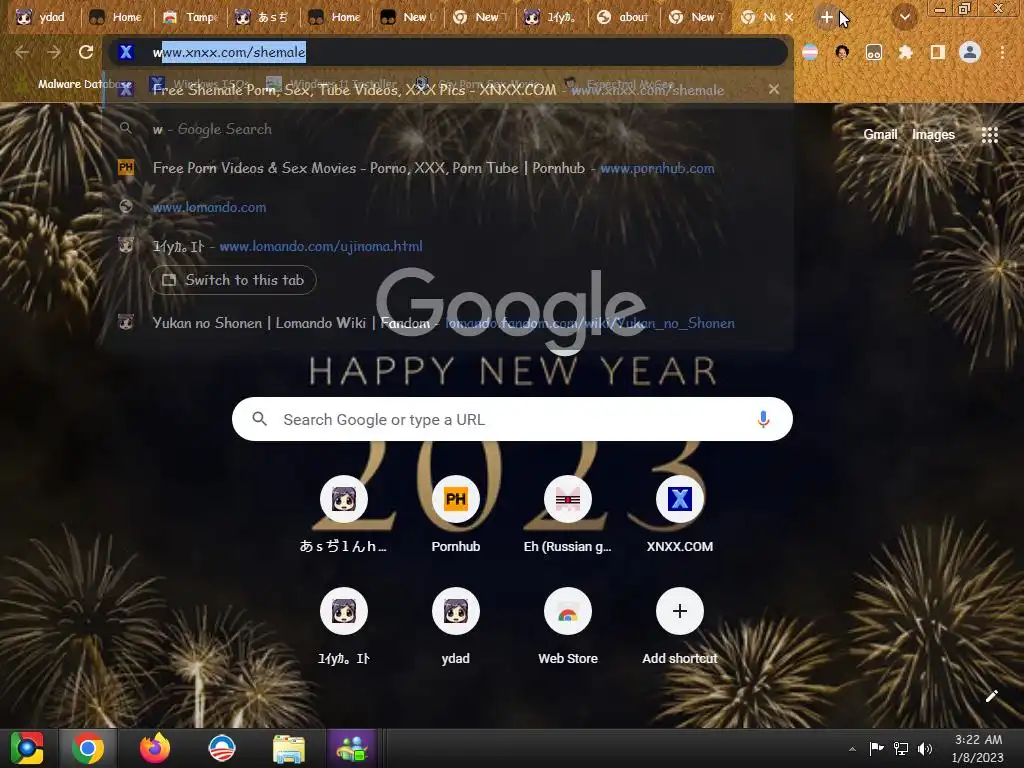Switch to the New U tab
The image size is (1024, 768).
(x=409, y=17)
